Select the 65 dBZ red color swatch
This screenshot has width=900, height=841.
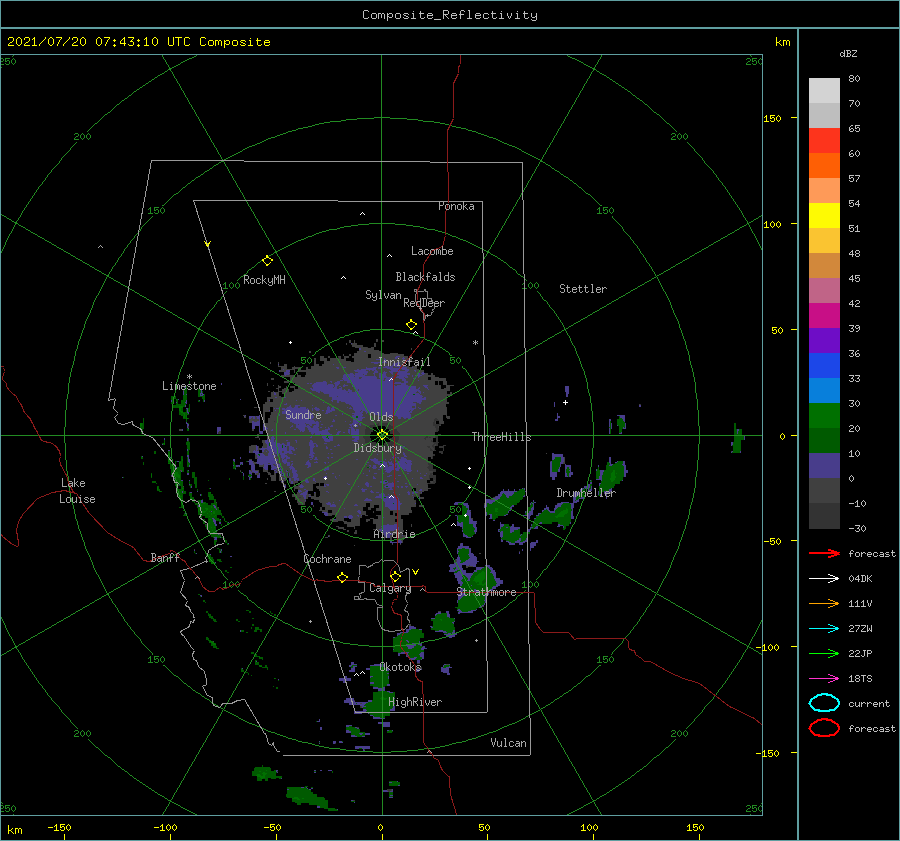click(x=824, y=141)
